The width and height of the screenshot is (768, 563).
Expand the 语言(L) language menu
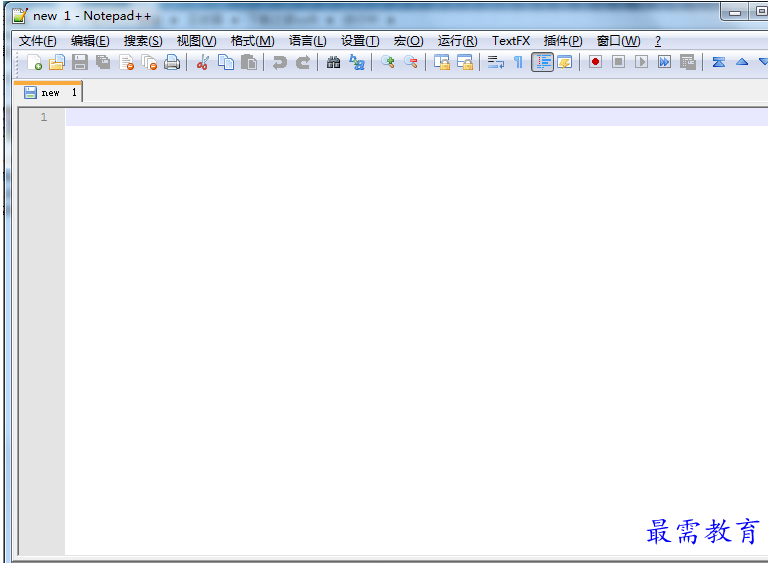(307, 41)
